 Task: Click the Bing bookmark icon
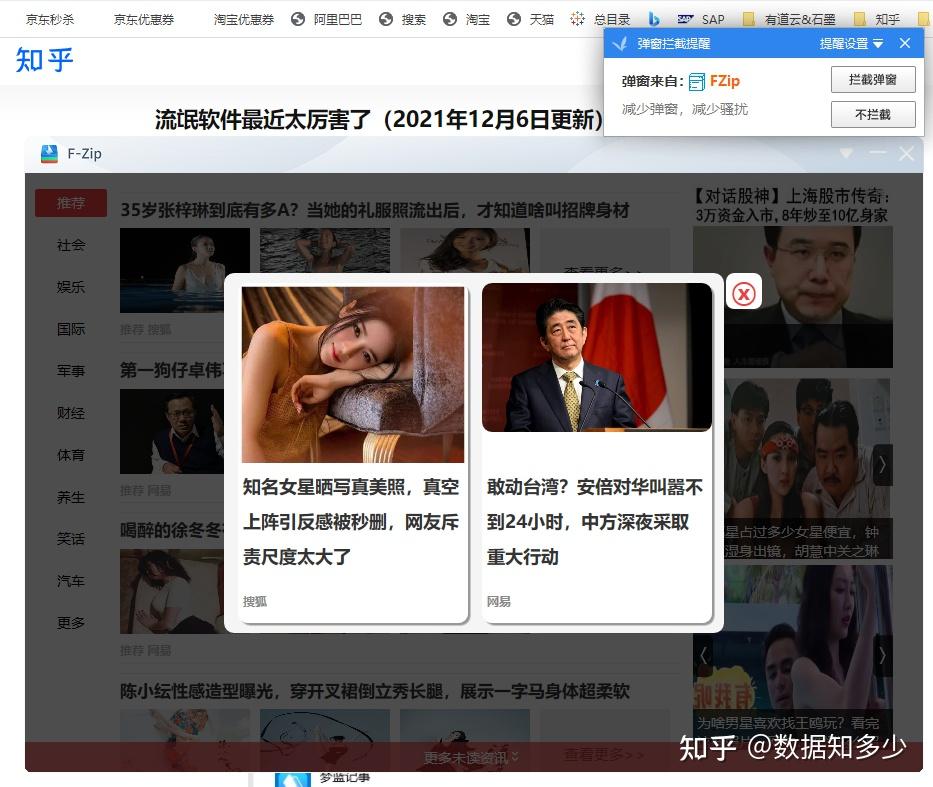[x=654, y=20]
